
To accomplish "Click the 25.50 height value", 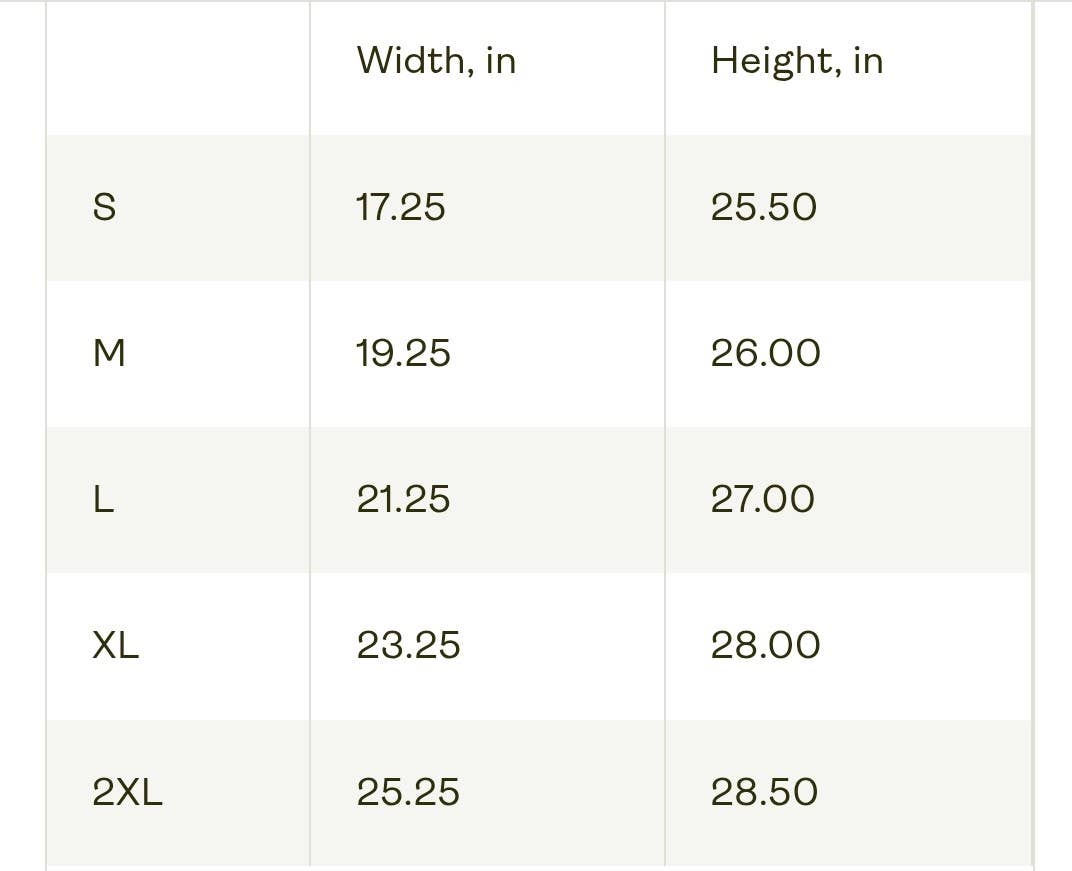I will (764, 207).
